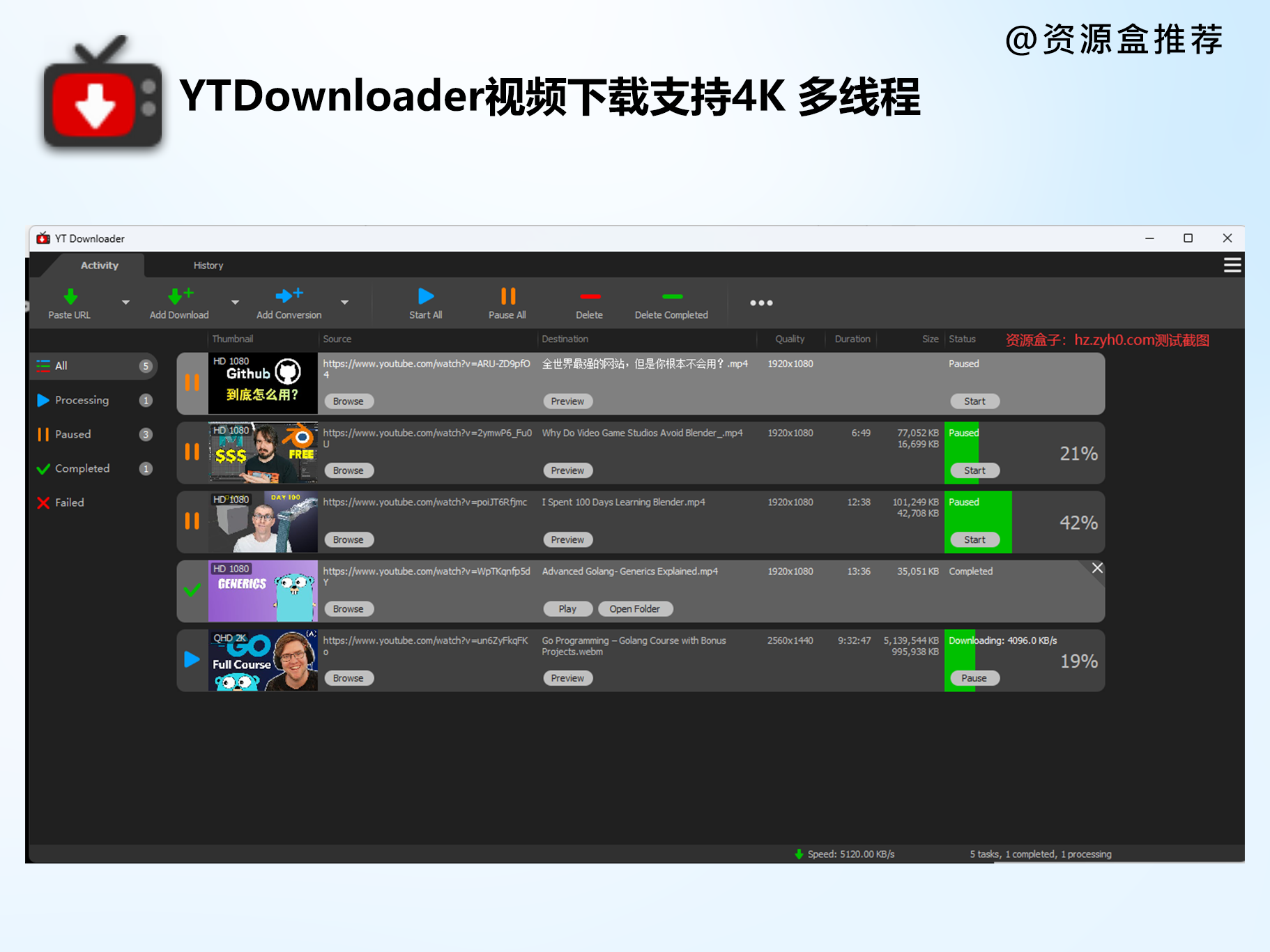This screenshot has width=1270, height=952.
Task: Click the GENERICS gopher thumbnail
Action: pos(263,591)
